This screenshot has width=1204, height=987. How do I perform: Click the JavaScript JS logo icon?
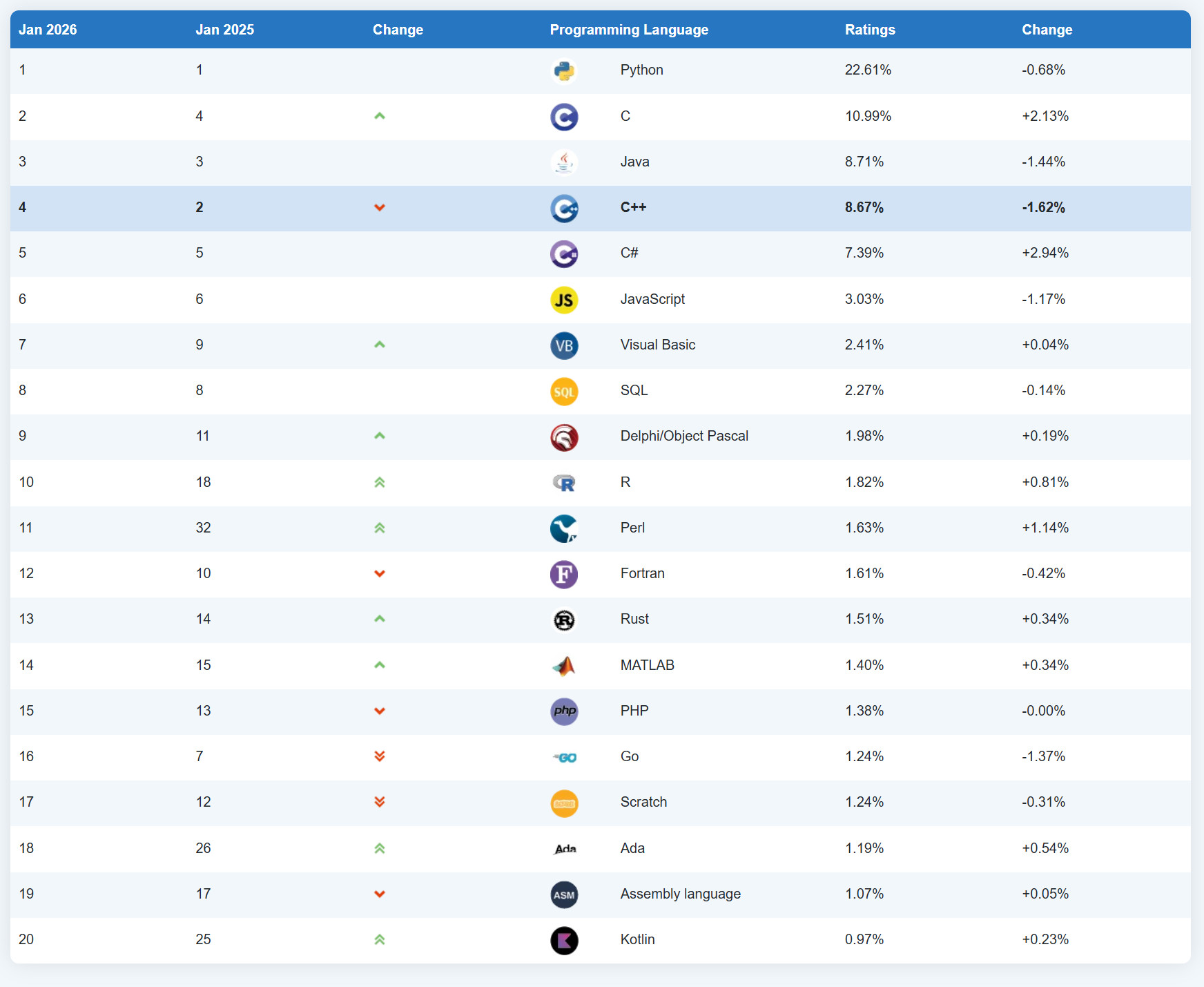coord(564,300)
